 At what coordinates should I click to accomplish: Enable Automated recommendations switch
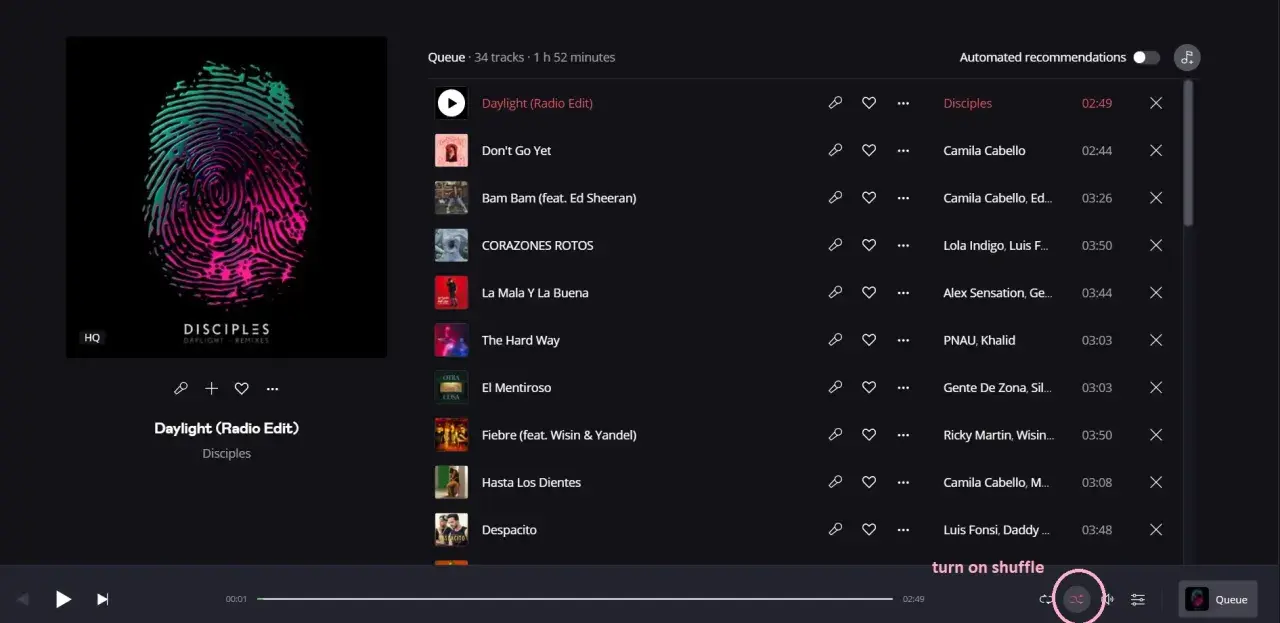click(x=1146, y=57)
